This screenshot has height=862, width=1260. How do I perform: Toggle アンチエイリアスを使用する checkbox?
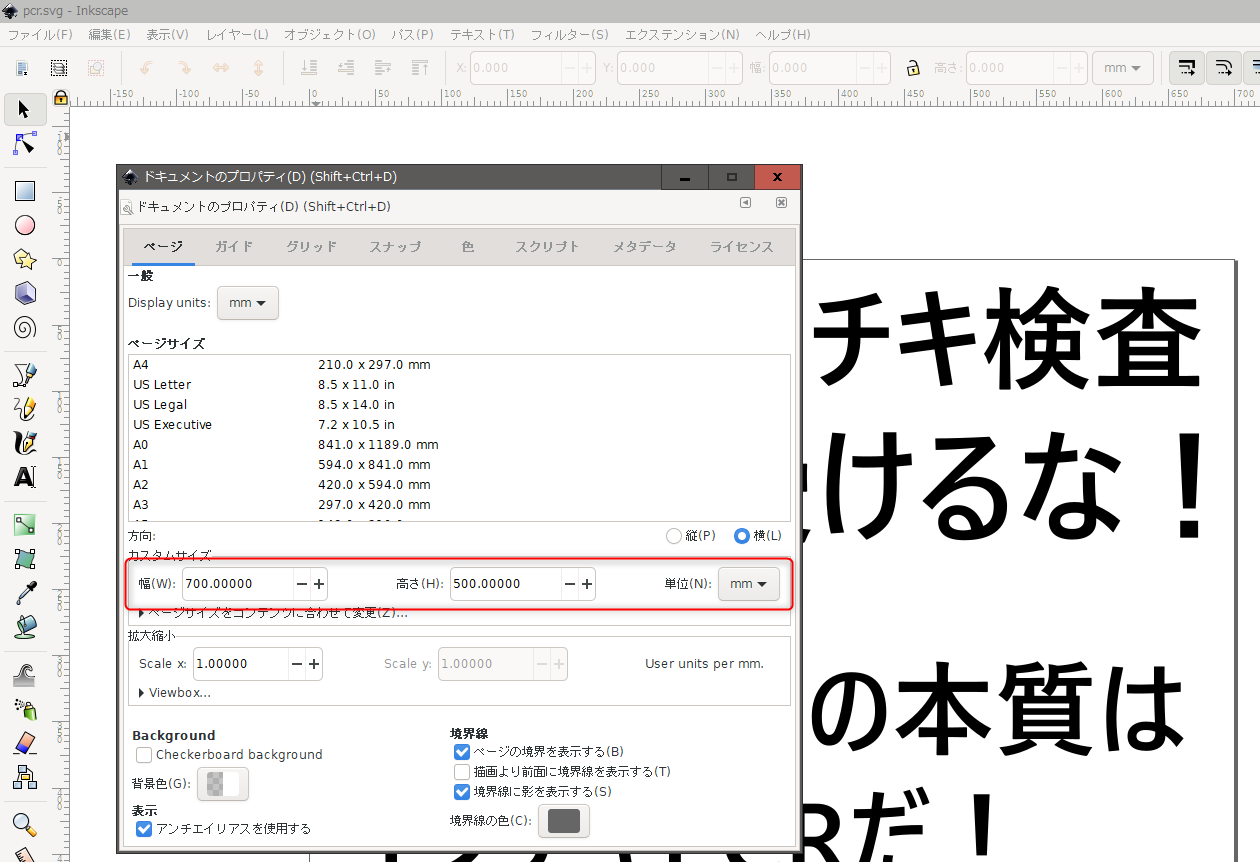pos(144,829)
